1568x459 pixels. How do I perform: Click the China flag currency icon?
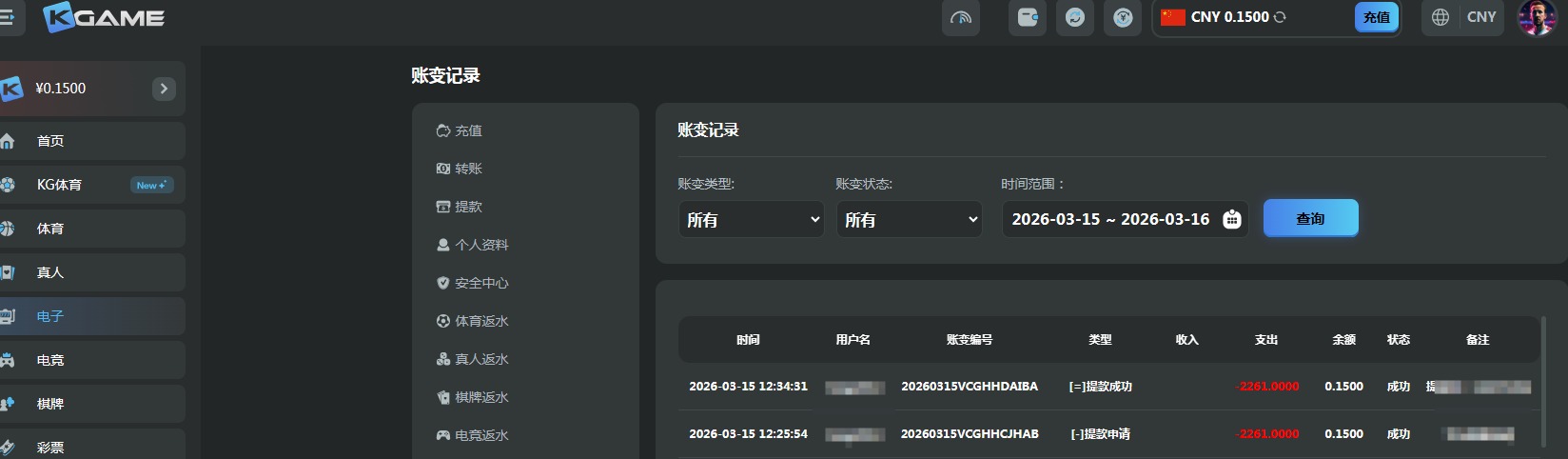pos(1173,17)
